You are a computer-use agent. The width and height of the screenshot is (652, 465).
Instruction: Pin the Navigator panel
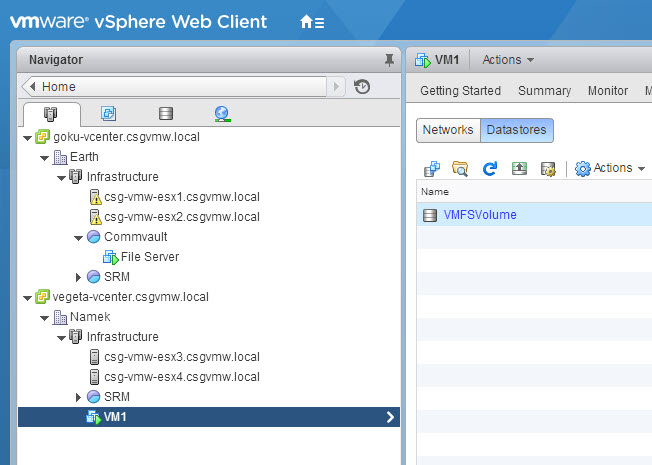pyautogui.click(x=389, y=60)
